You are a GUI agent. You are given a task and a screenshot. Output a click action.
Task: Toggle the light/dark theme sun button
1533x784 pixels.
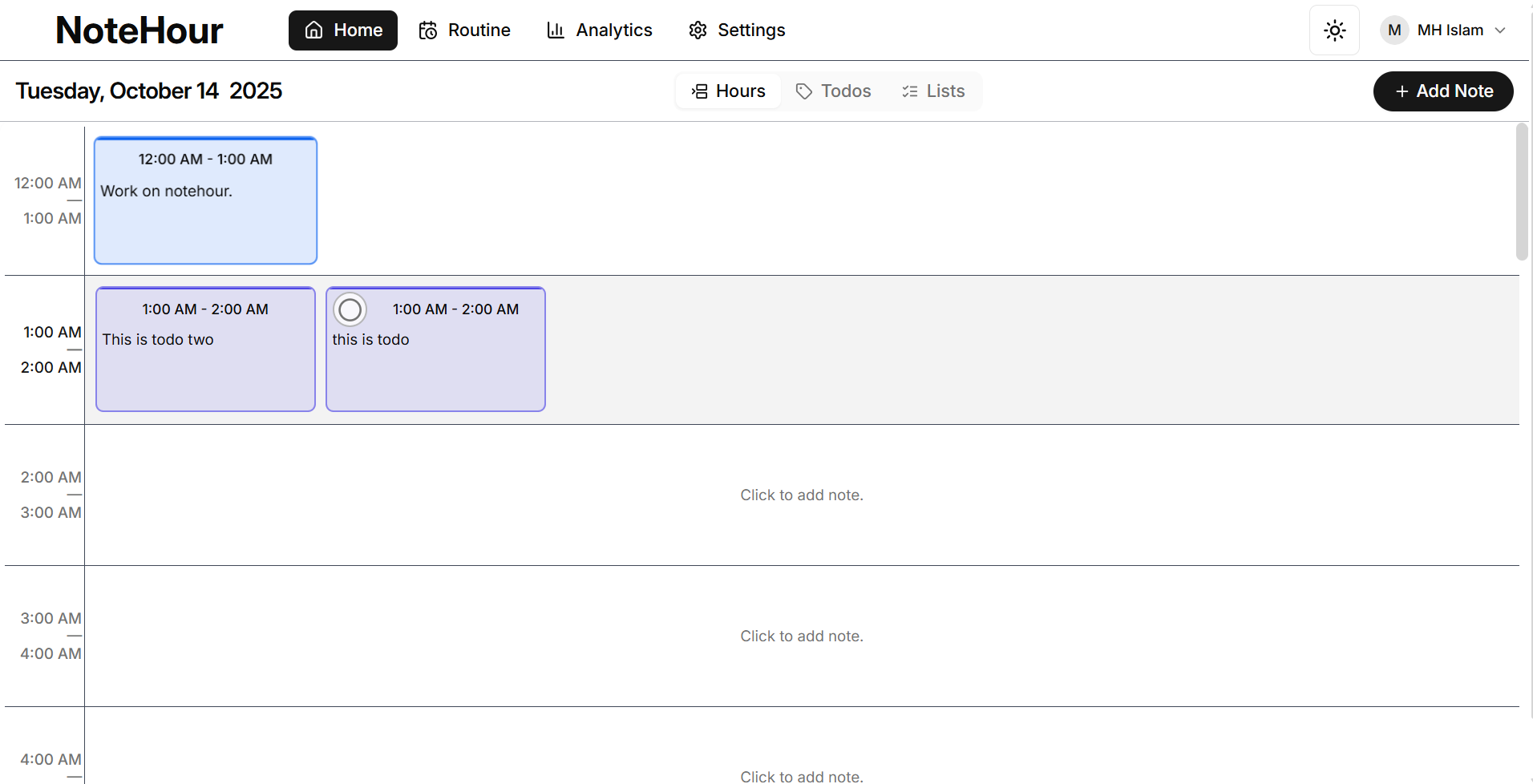coord(1334,30)
